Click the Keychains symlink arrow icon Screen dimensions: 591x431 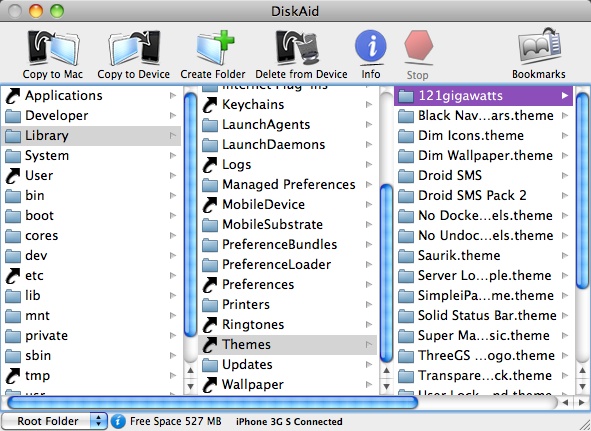[210, 105]
